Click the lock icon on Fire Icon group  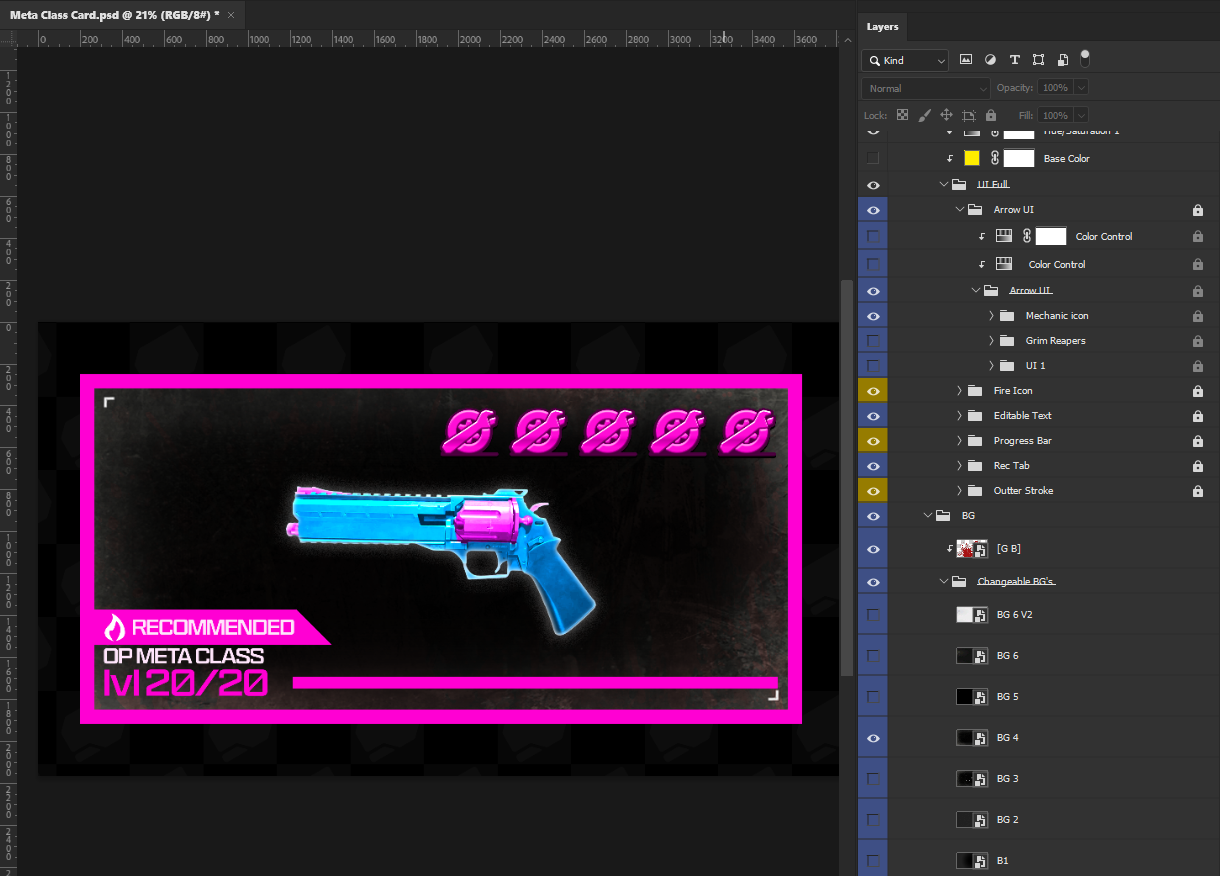click(1197, 391)
